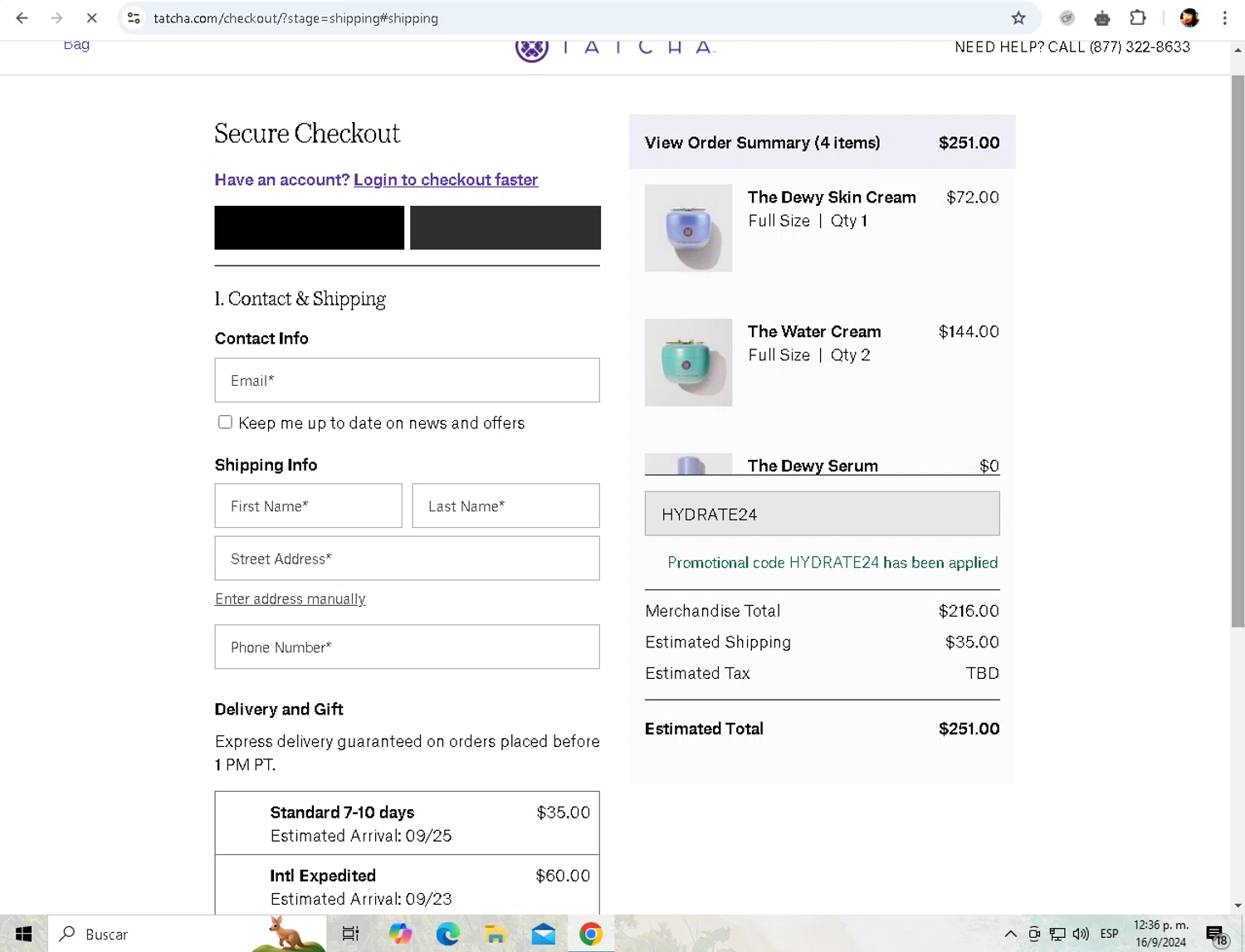The image size is (1245, 952).
Task: Click The Water Cream product thumbnail
Action: point(688,363)
